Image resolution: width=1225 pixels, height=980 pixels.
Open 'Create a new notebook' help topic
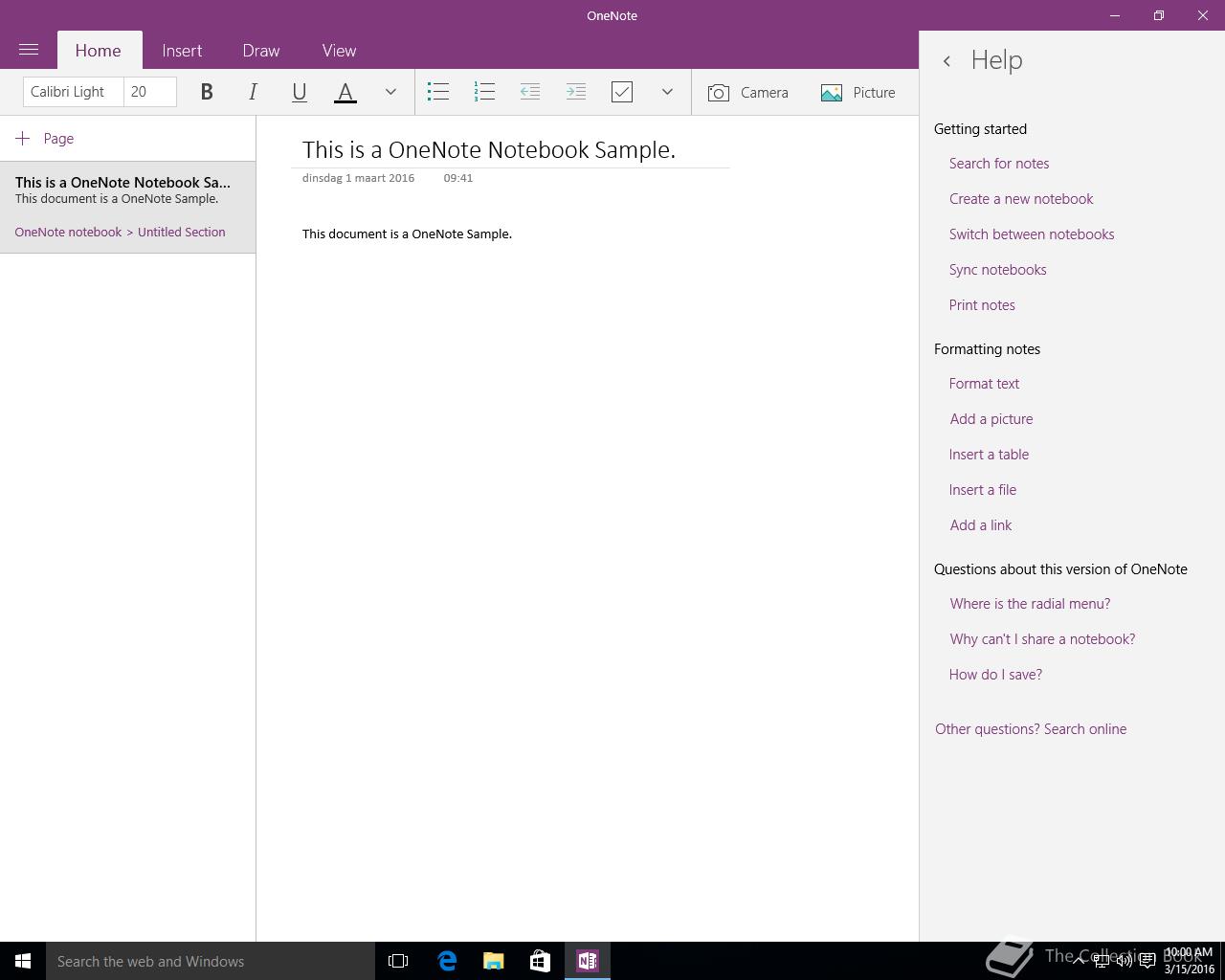pyautogui.click(x=1021, y=199)
